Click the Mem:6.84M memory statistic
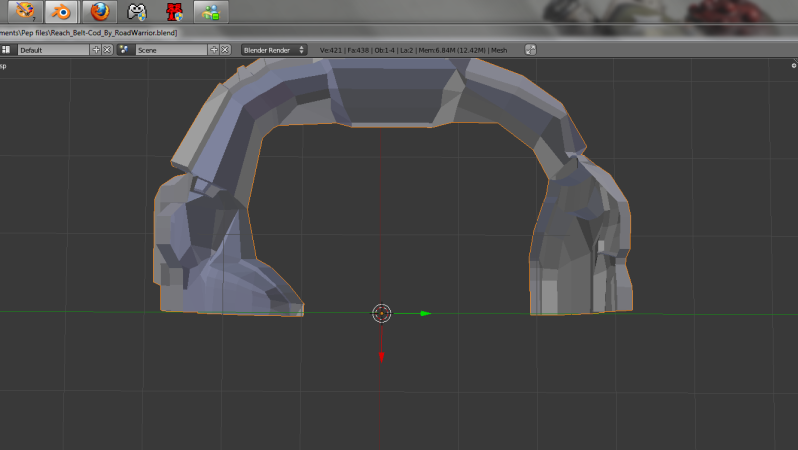Viewport: 798px width, 450px height. tap(452, 50)
